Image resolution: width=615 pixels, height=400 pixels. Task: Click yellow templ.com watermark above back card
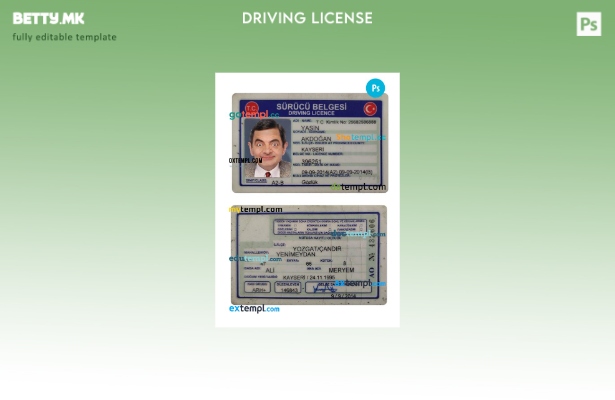[x=256, y=210]
